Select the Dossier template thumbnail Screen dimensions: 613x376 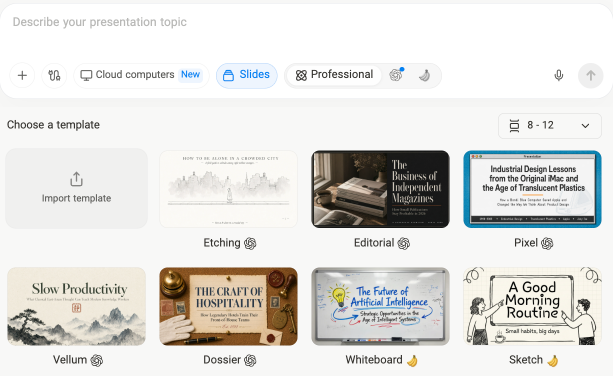click(x=228, y=306)
